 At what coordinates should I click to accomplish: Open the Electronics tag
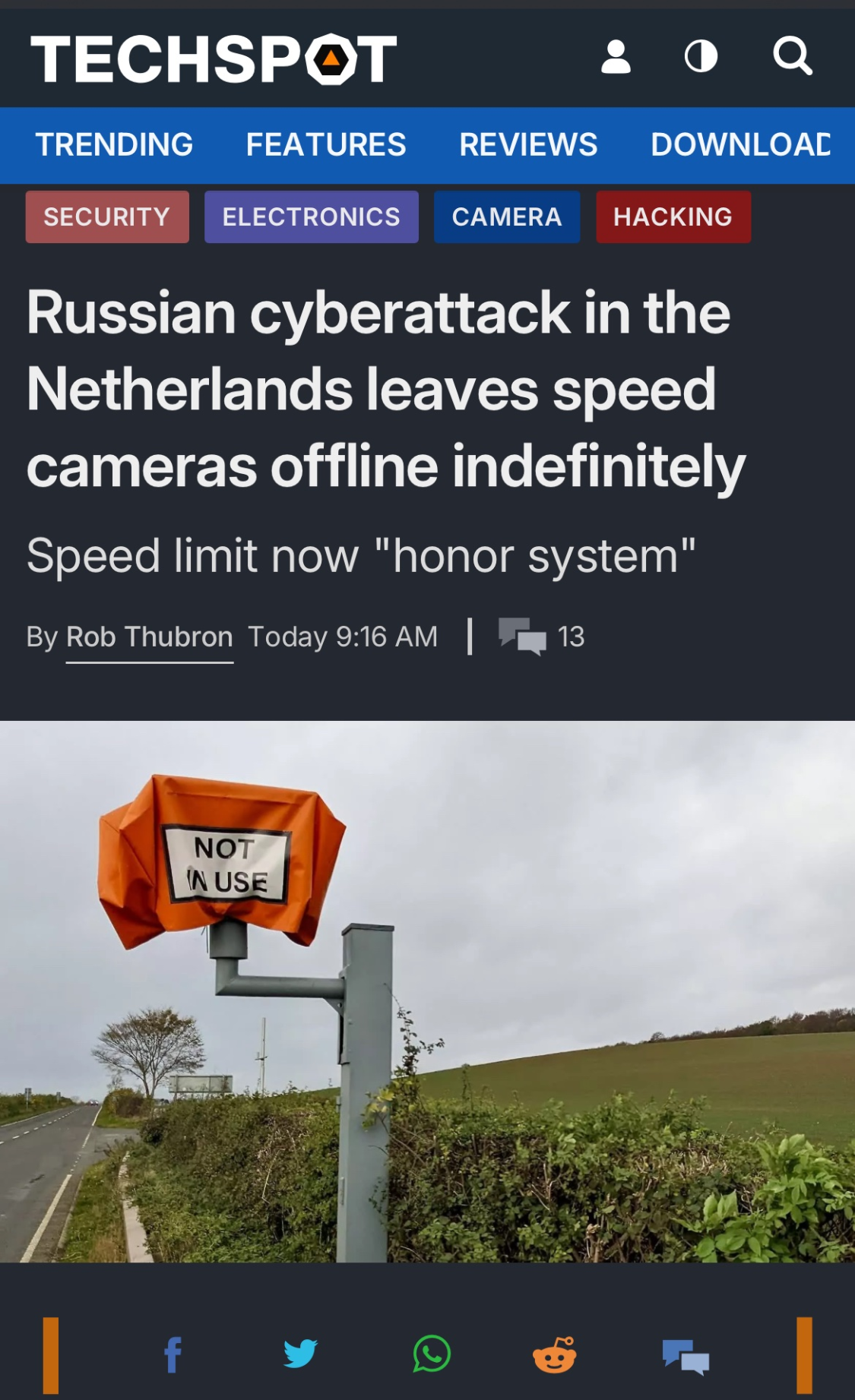click(312, 217)
